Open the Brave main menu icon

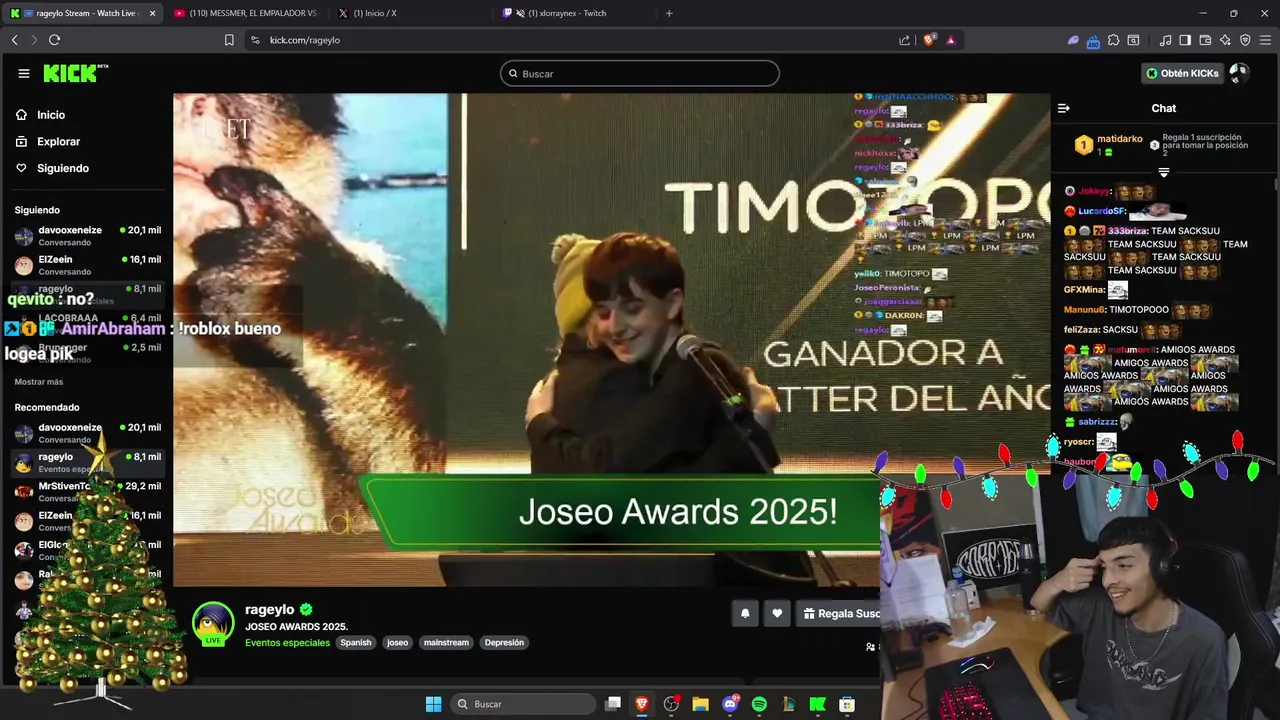1265,40
